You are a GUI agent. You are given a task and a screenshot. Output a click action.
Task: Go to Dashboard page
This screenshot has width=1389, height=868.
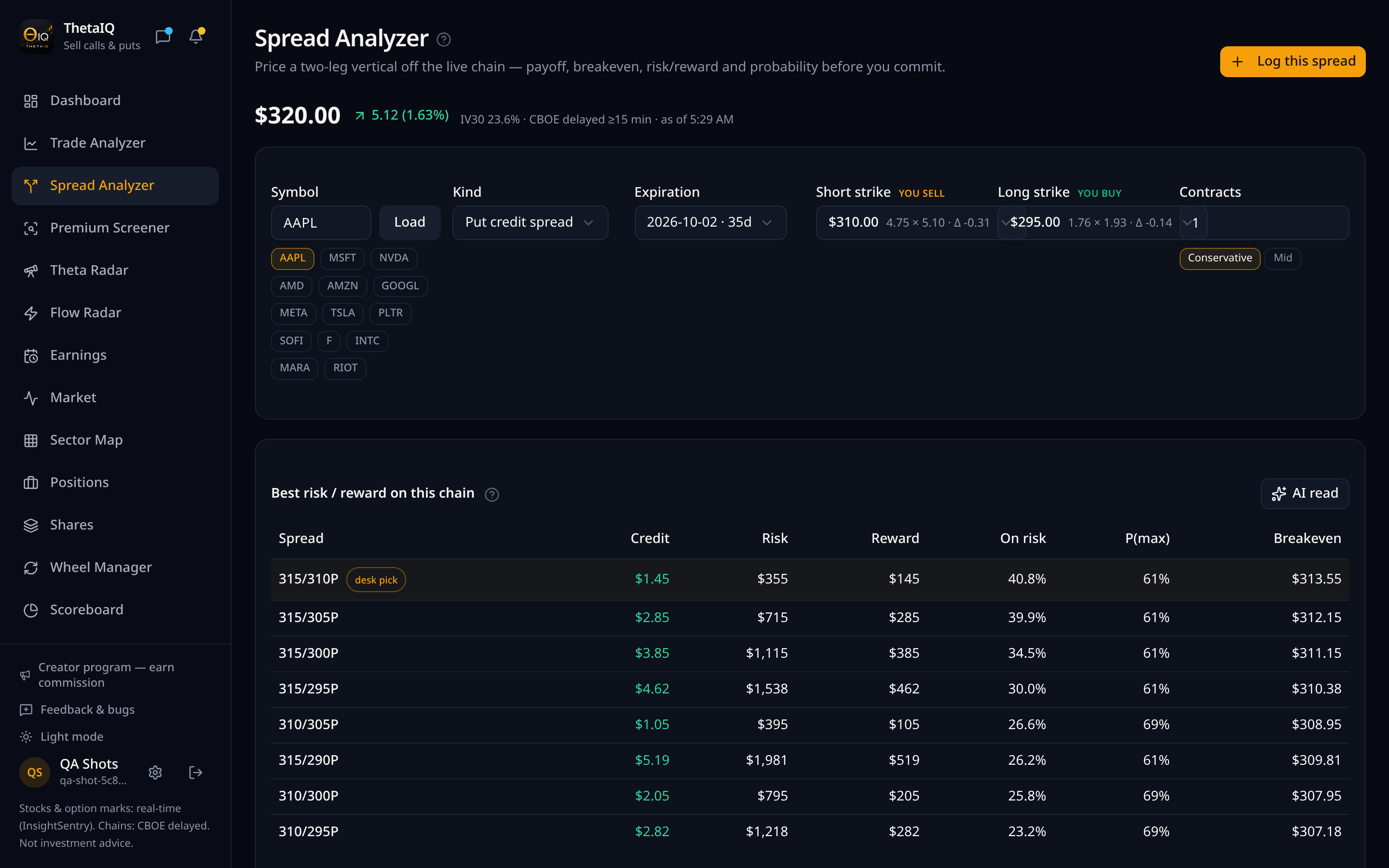tap(115, 101)
